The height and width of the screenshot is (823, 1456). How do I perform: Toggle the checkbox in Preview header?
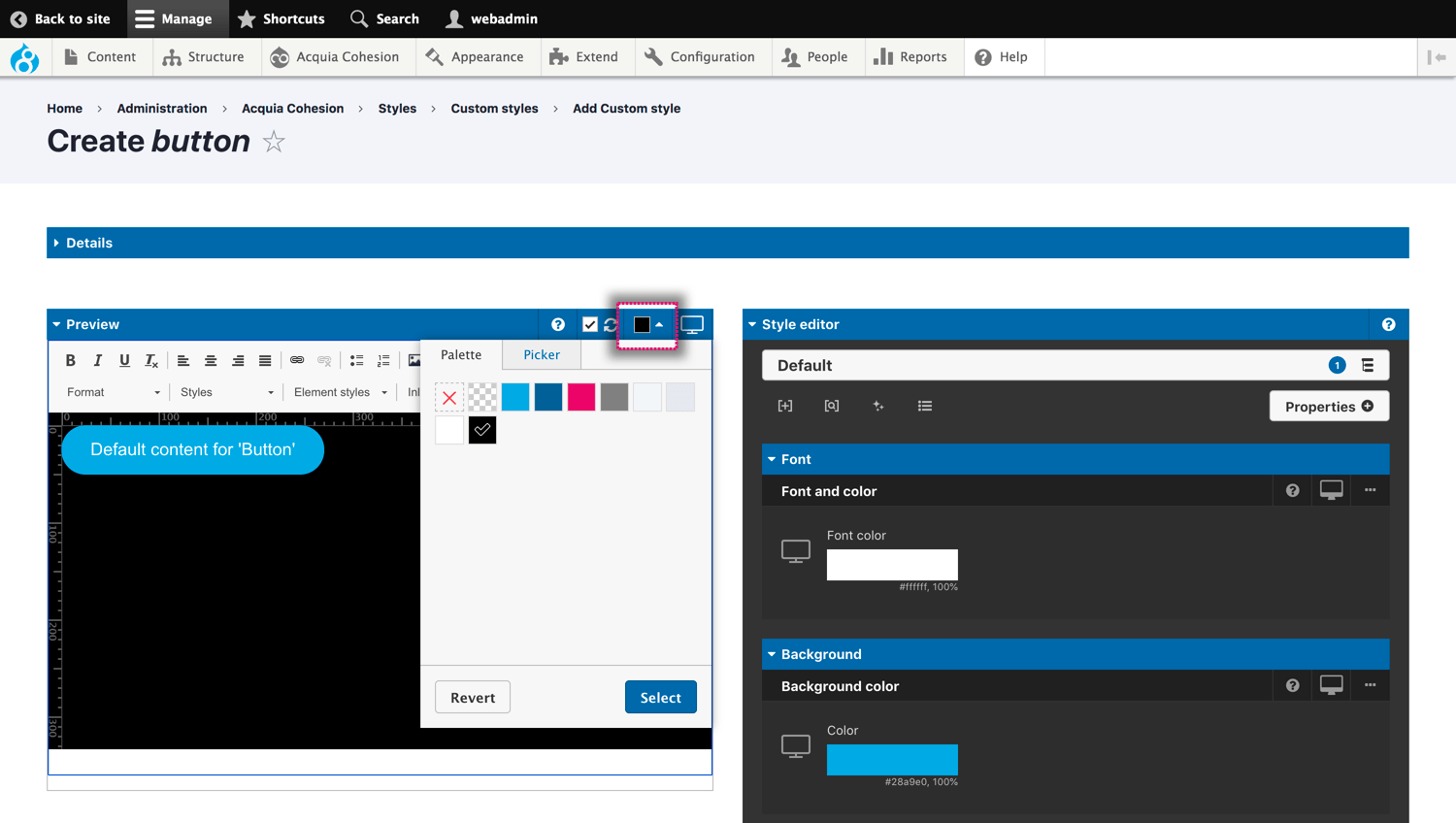pyautogui.click(x=589, y=325)
